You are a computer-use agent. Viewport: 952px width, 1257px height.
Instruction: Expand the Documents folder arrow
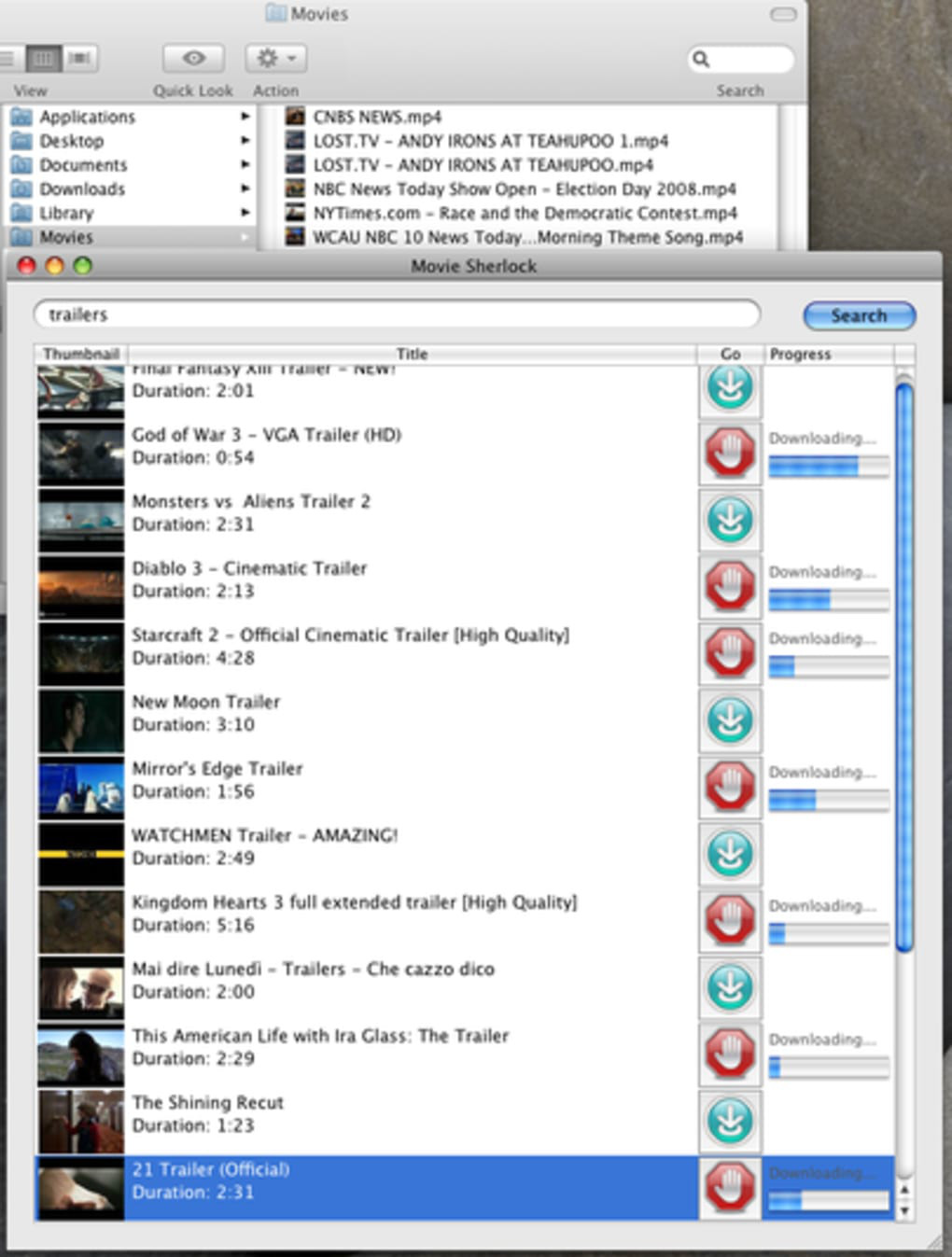point(245,164)
